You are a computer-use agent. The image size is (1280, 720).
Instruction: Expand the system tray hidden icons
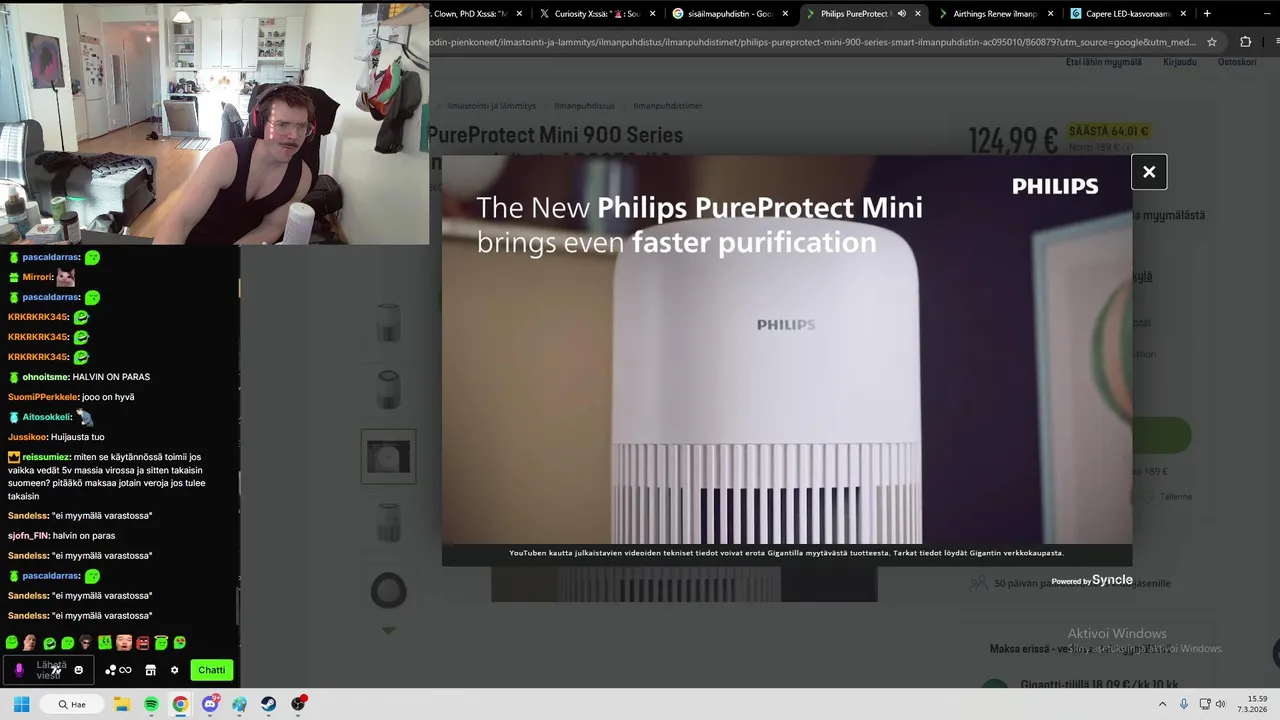[x=1162, y=704]
